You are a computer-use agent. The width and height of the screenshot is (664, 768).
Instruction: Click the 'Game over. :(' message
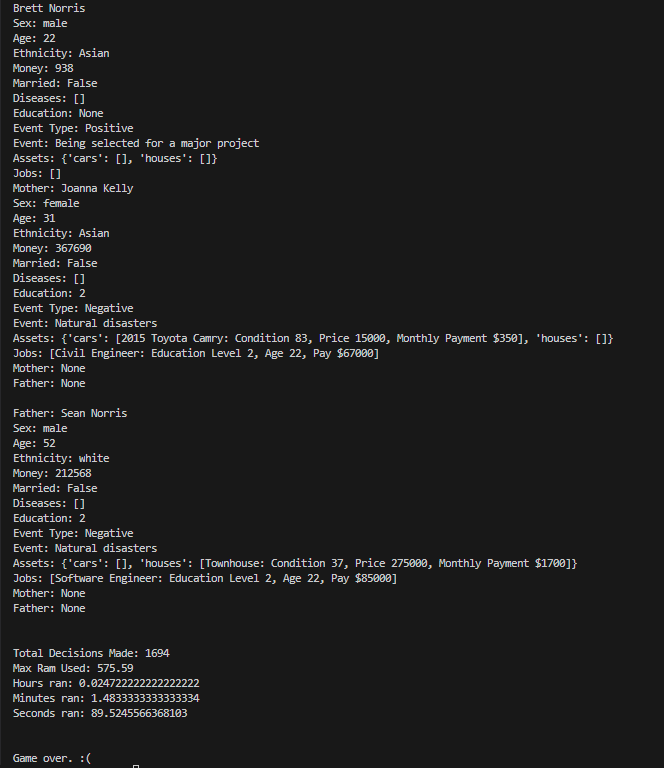point(52,758)
